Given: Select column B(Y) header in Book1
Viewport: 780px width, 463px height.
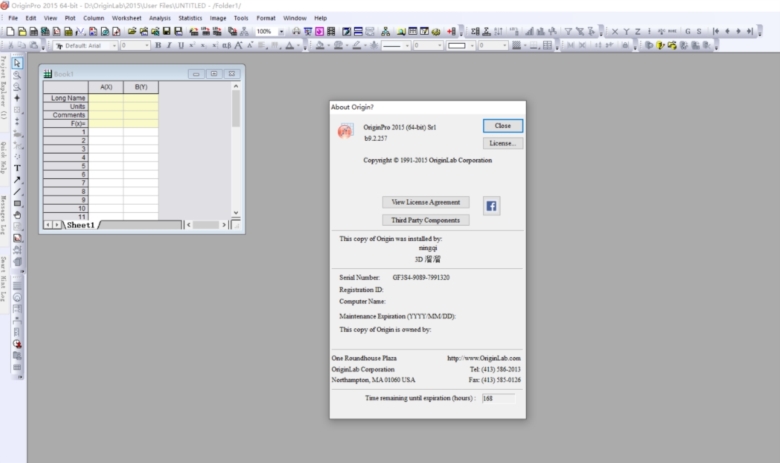Looking at the screenshot, I should point(141,87).
